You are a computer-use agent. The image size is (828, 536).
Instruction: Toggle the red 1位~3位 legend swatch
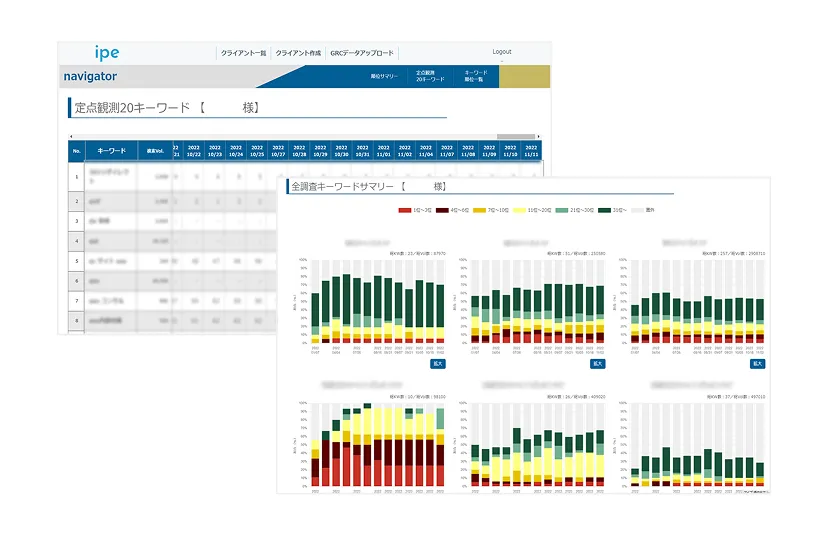tap(405, 211)
